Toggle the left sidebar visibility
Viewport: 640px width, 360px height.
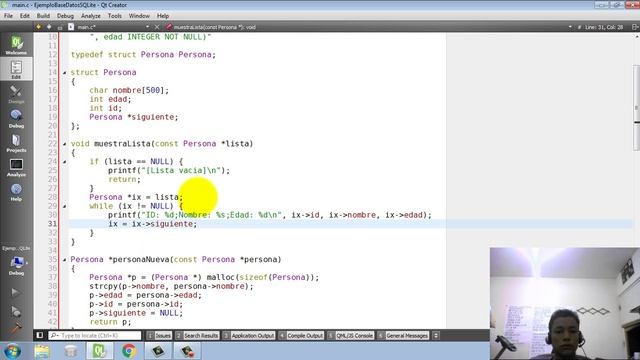(x=40, y=336)
